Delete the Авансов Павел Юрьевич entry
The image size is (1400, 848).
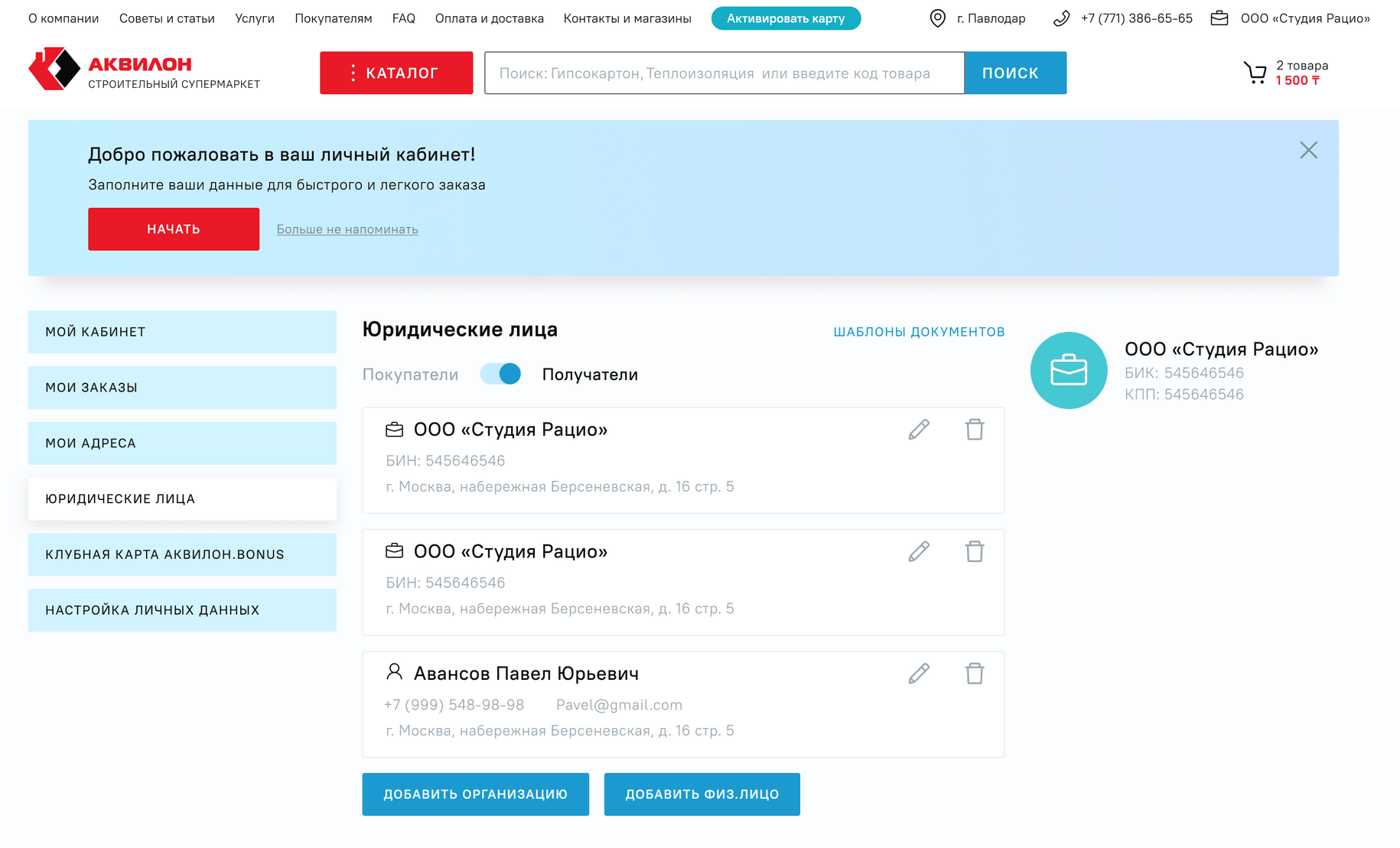pos(974,674)
